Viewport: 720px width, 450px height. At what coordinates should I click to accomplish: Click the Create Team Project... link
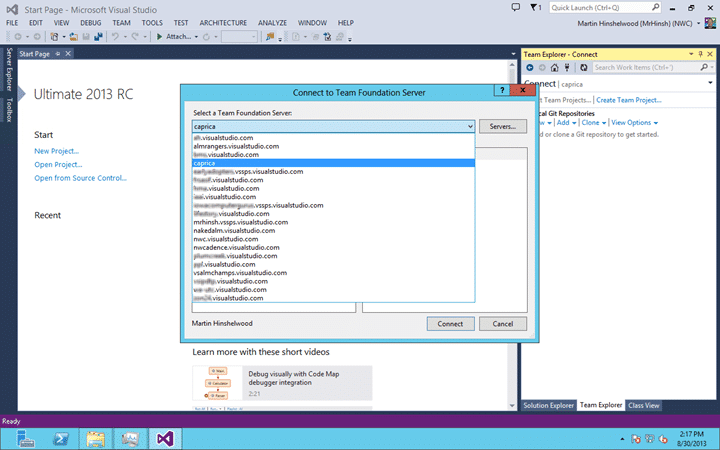(x=629, y=100)
